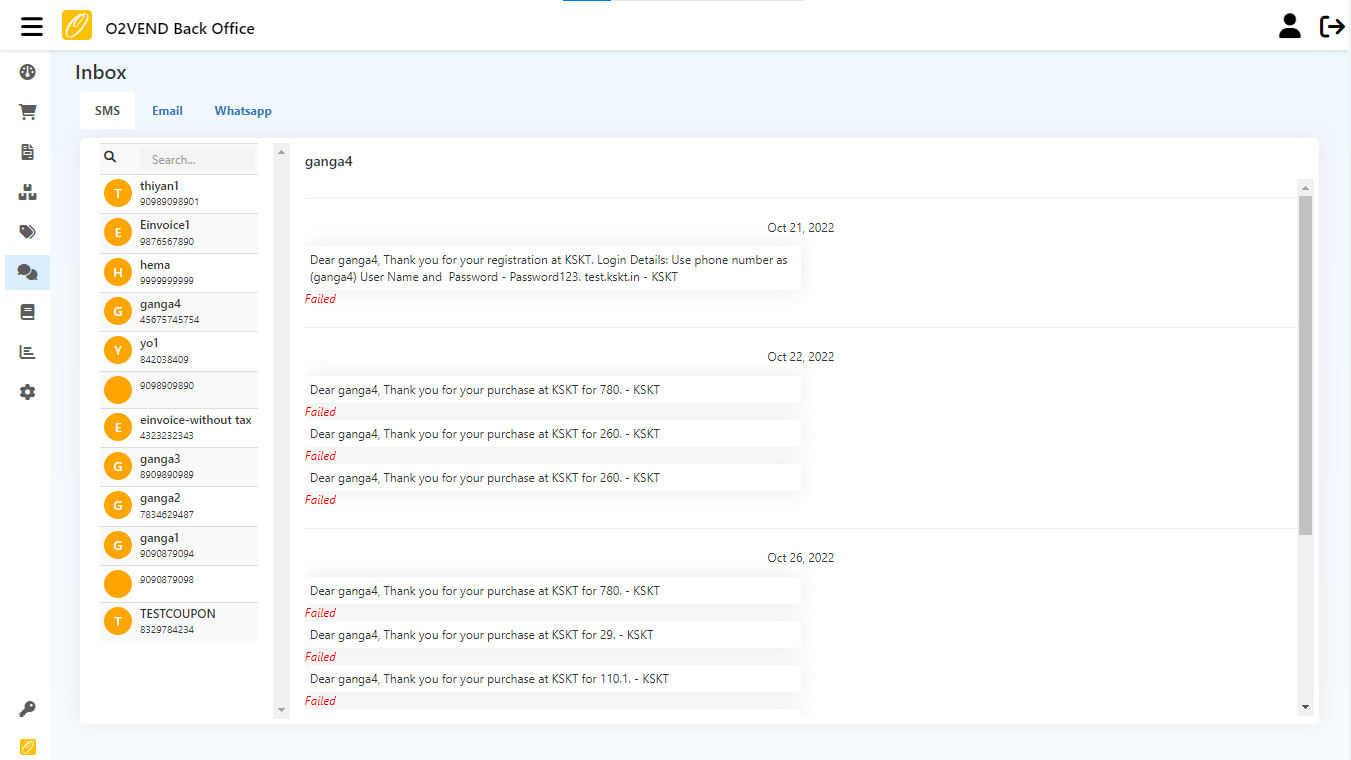Click the message pane scroll down arrow
This screenshot has width=1351, height=760.
pos(1305,707)
